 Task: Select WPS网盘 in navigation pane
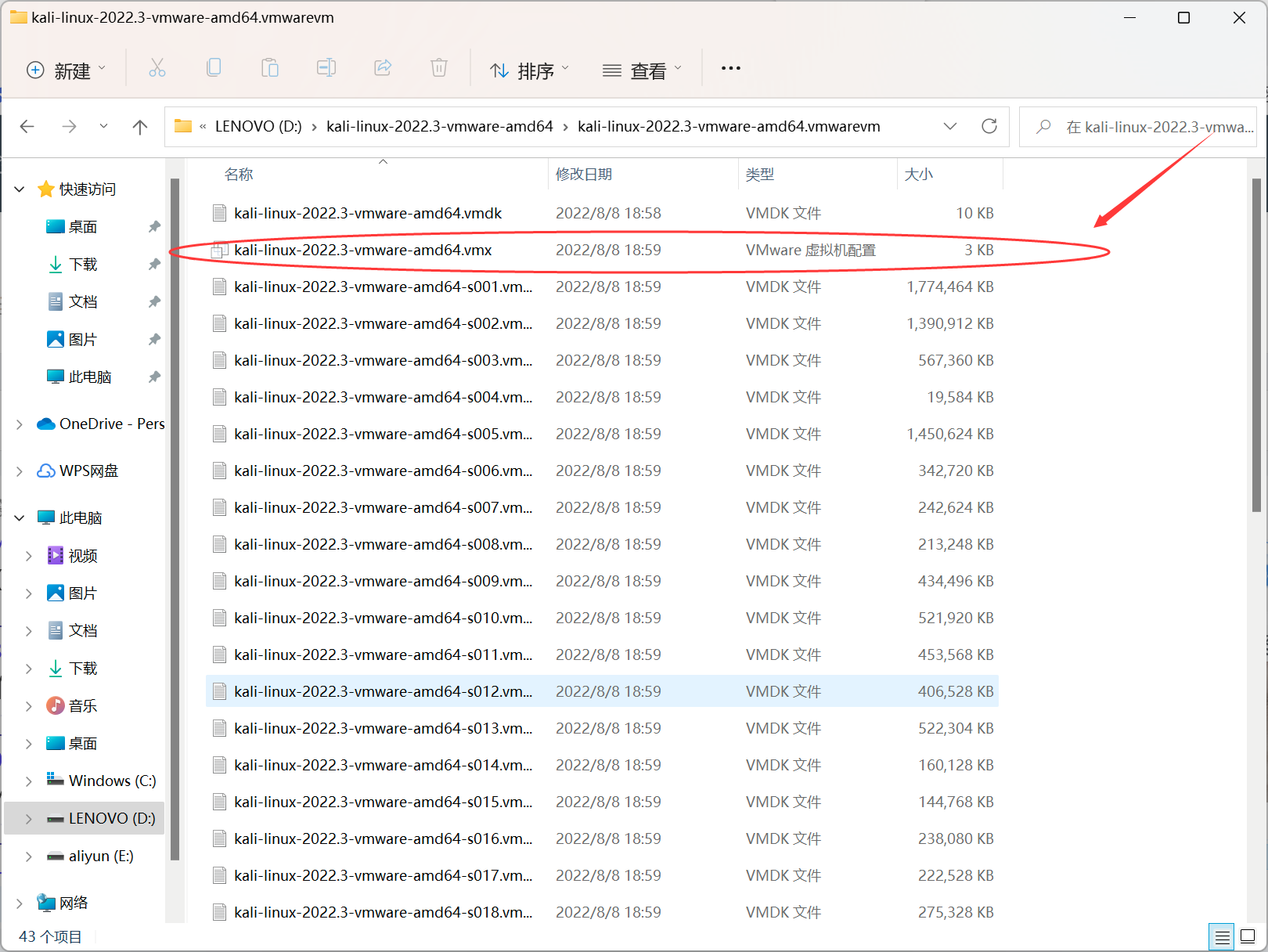click(x=77, y=471)
